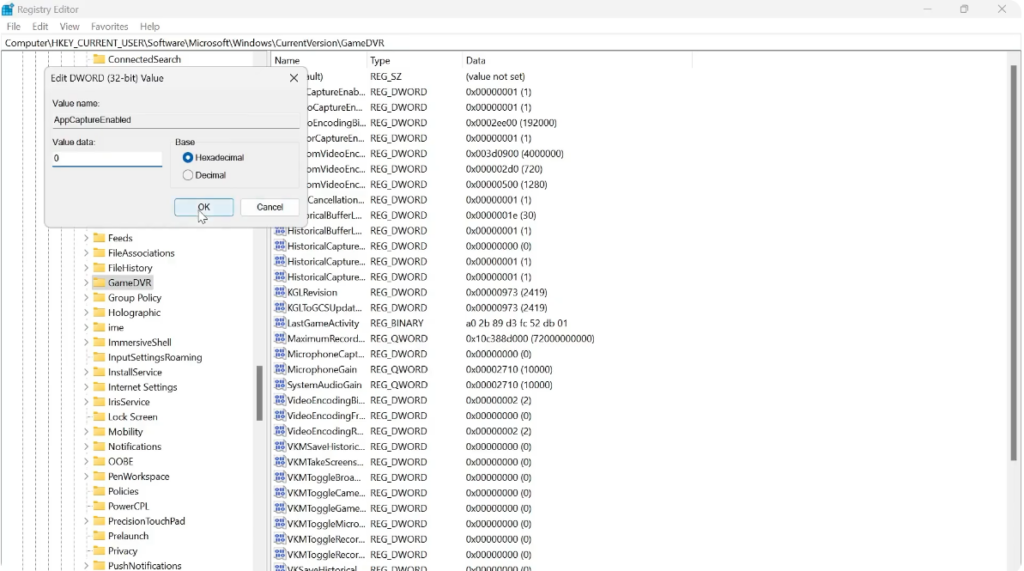Click the MaximumRecord... value icon
This screenshot has width=1024, height=571.
[280, 338]
